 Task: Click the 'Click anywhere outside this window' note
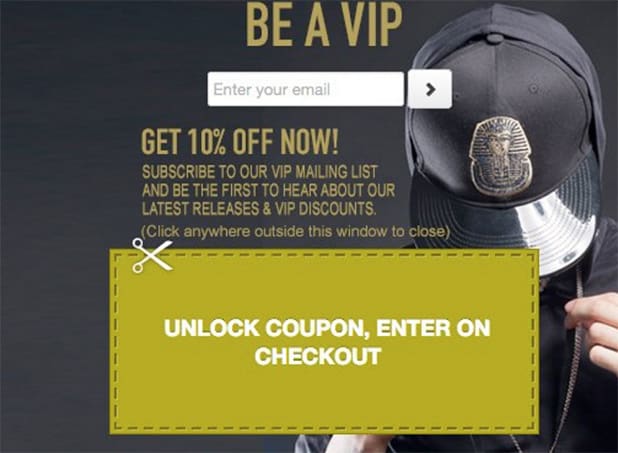[x=295, y=231]
